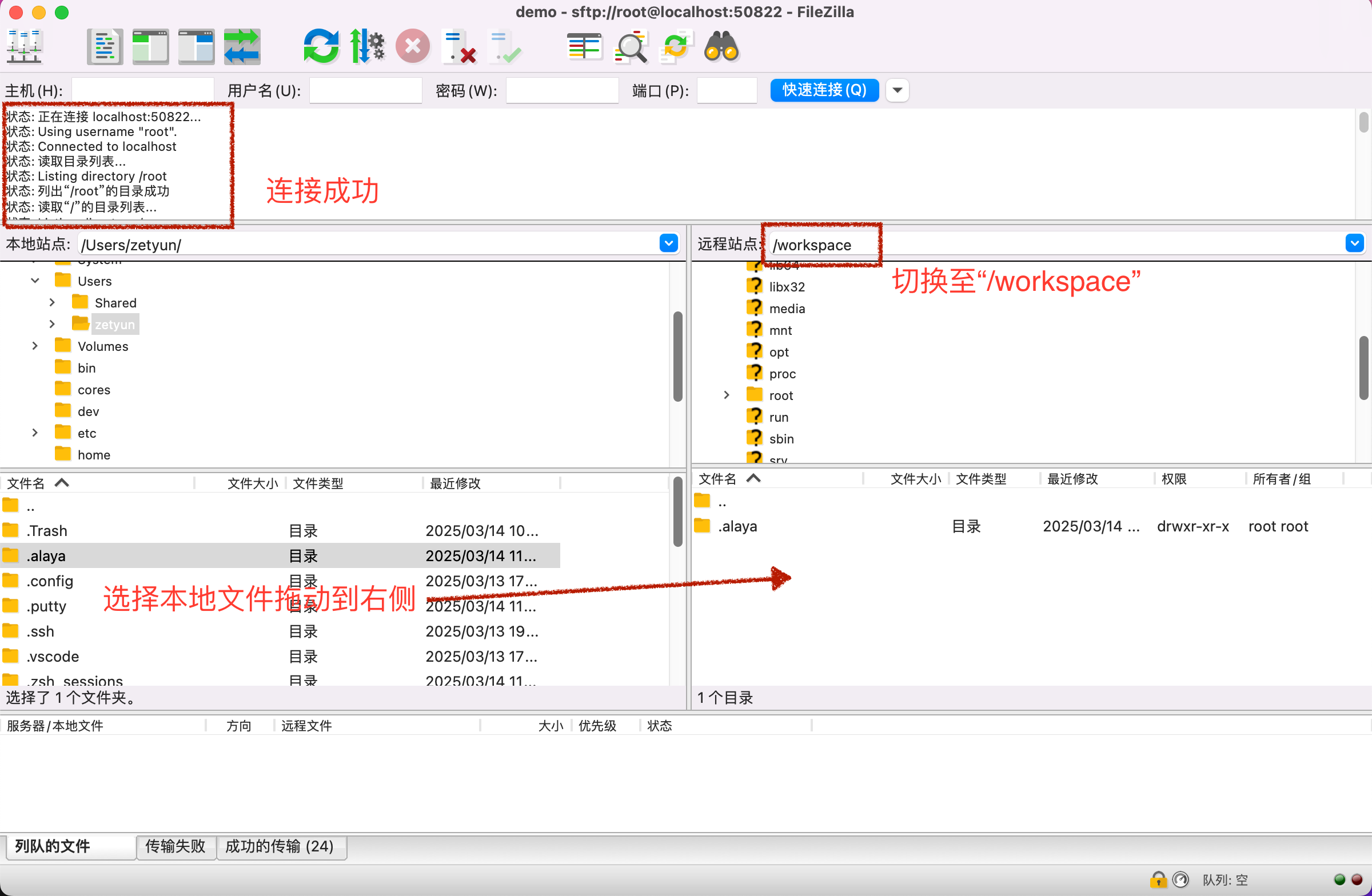
Task: Open quick connect history dropdown arrow
Action: pyautogui.click(x=897, y=90)
